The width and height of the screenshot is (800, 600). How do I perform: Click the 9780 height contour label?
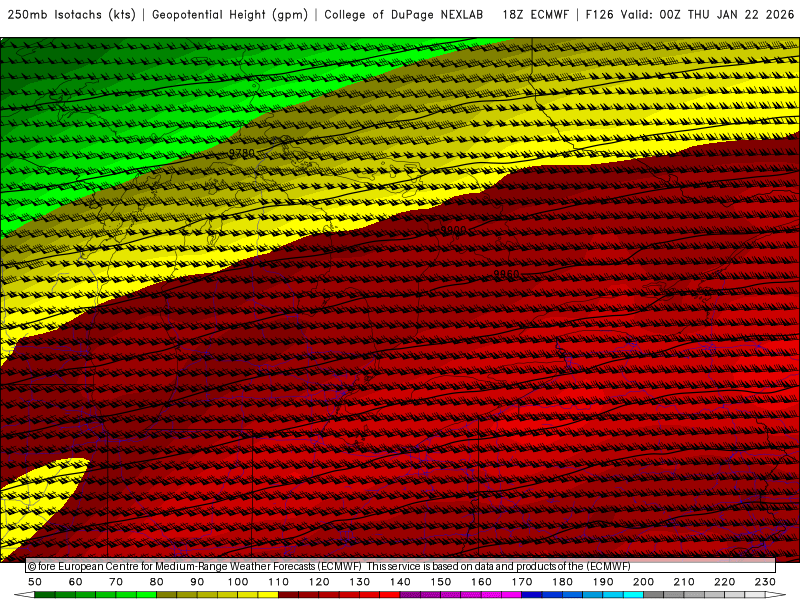click(241, 153)
